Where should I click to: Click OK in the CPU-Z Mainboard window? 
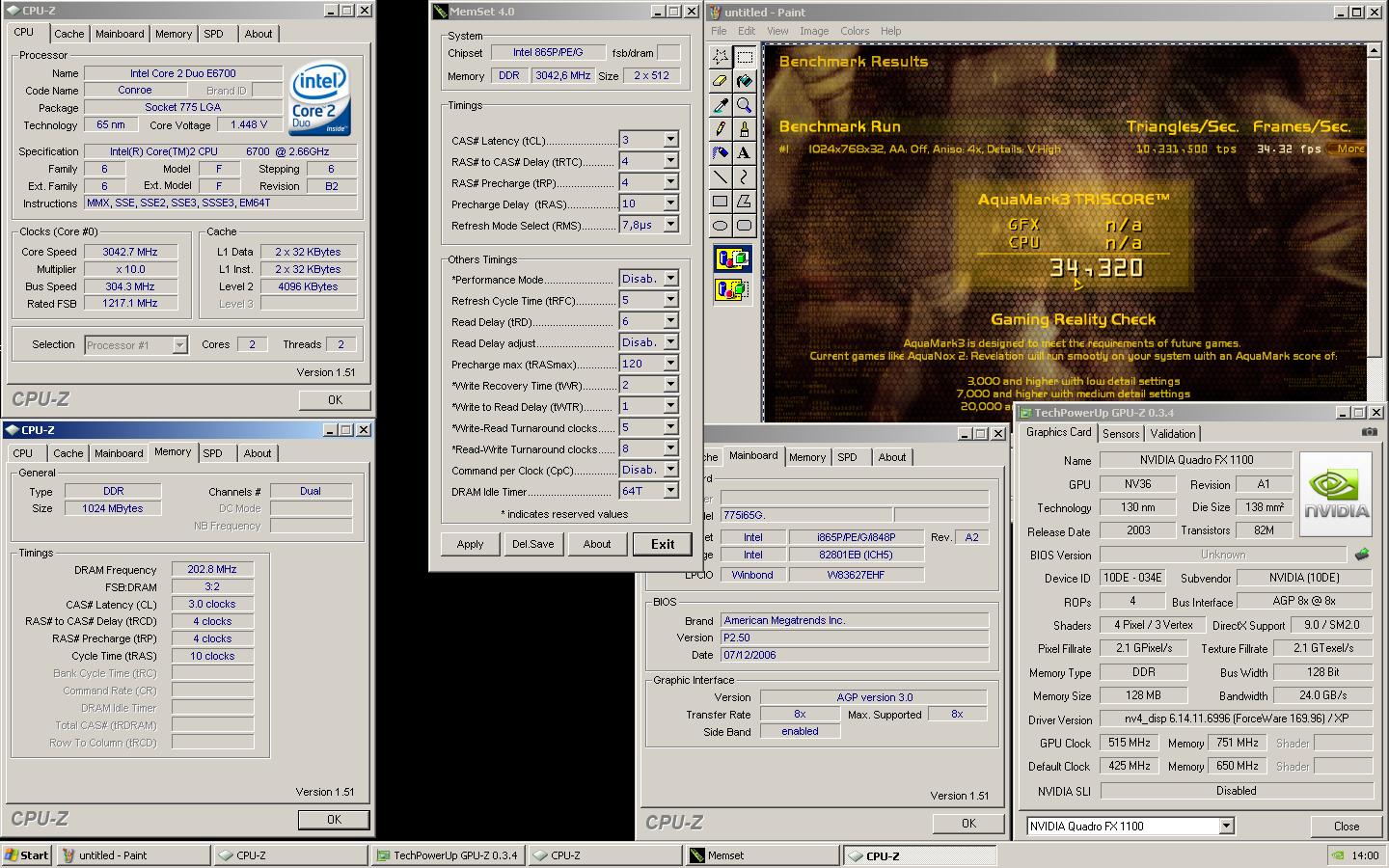point(968,823)
